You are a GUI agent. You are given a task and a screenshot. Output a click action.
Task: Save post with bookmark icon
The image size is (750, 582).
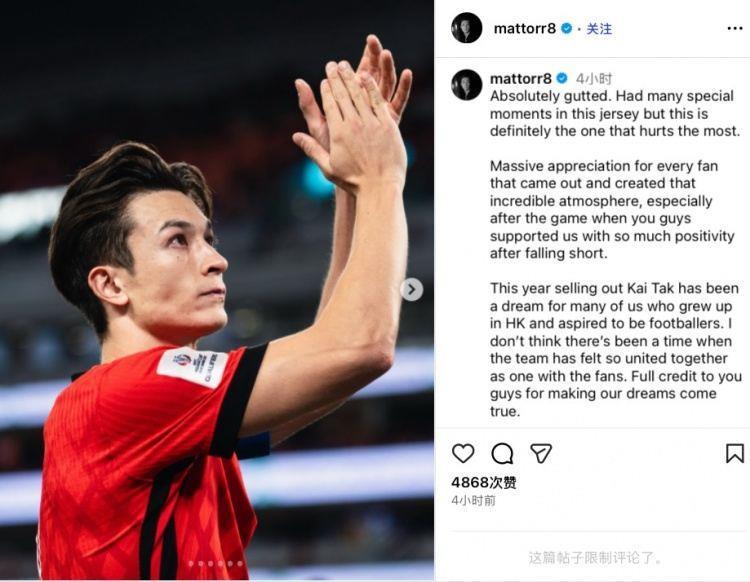pos(735,453)
